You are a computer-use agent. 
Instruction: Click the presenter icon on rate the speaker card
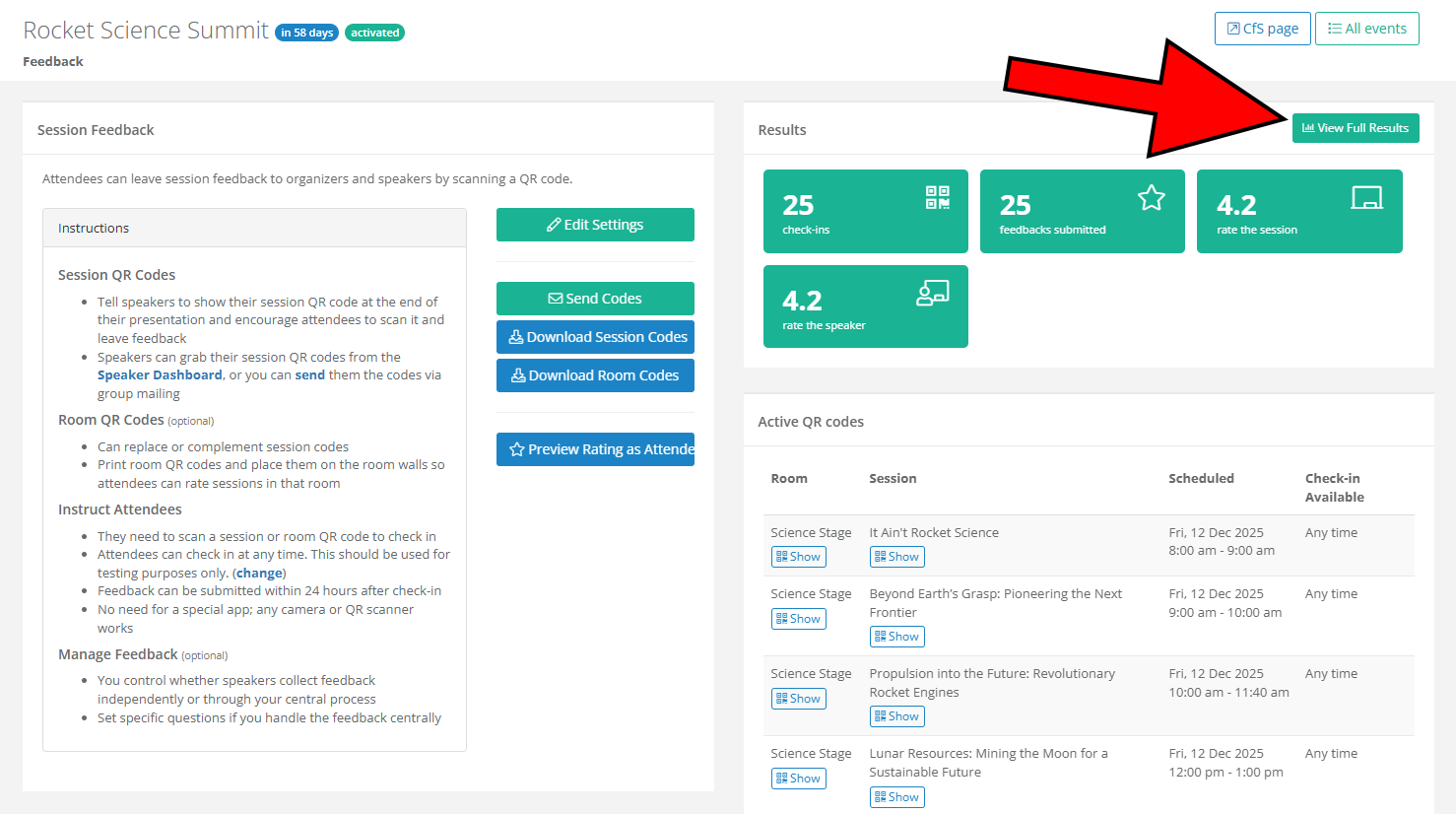(x=932, y=293)
